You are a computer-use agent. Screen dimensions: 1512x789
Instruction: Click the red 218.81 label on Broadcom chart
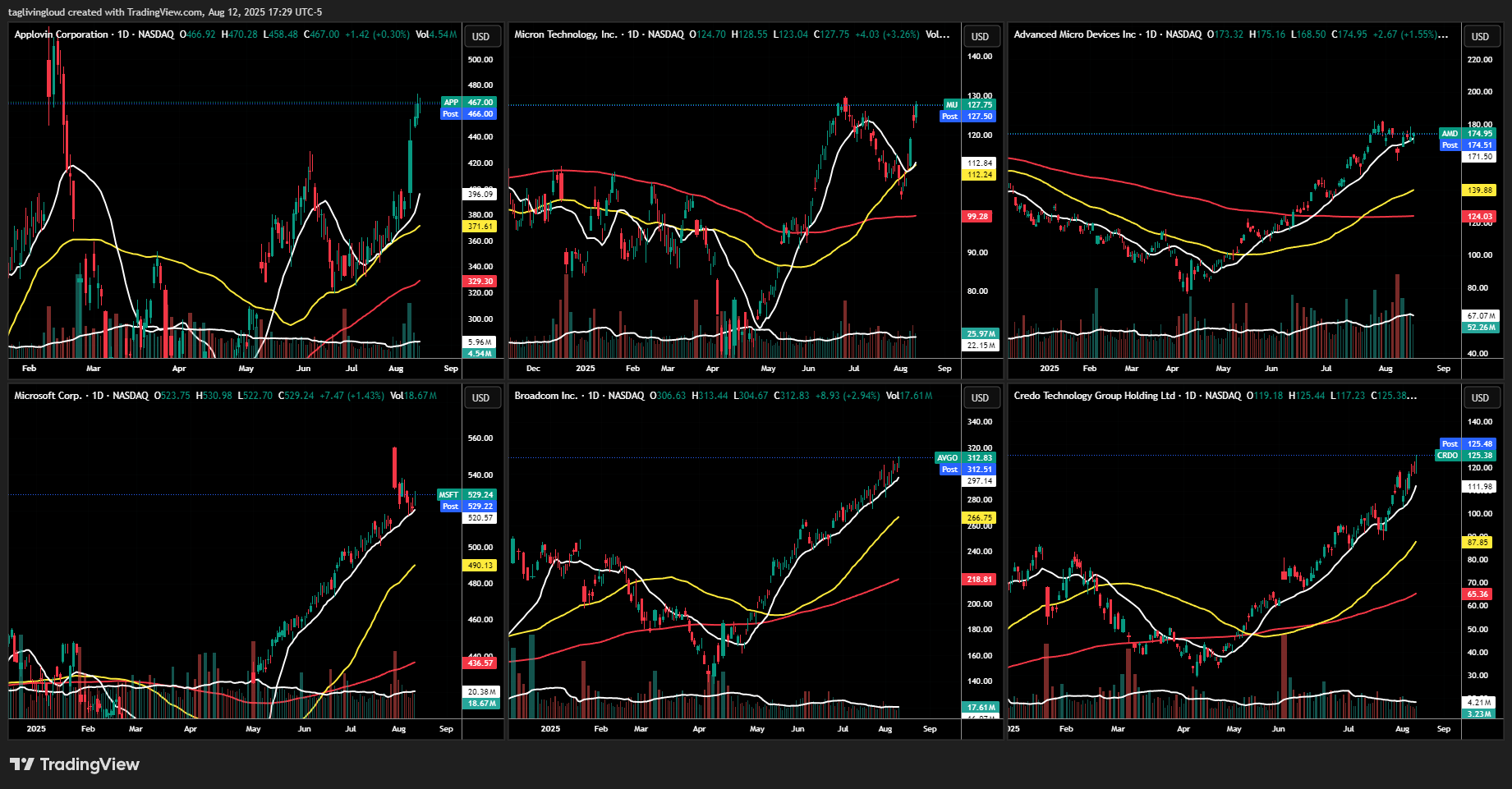(980, 580)
